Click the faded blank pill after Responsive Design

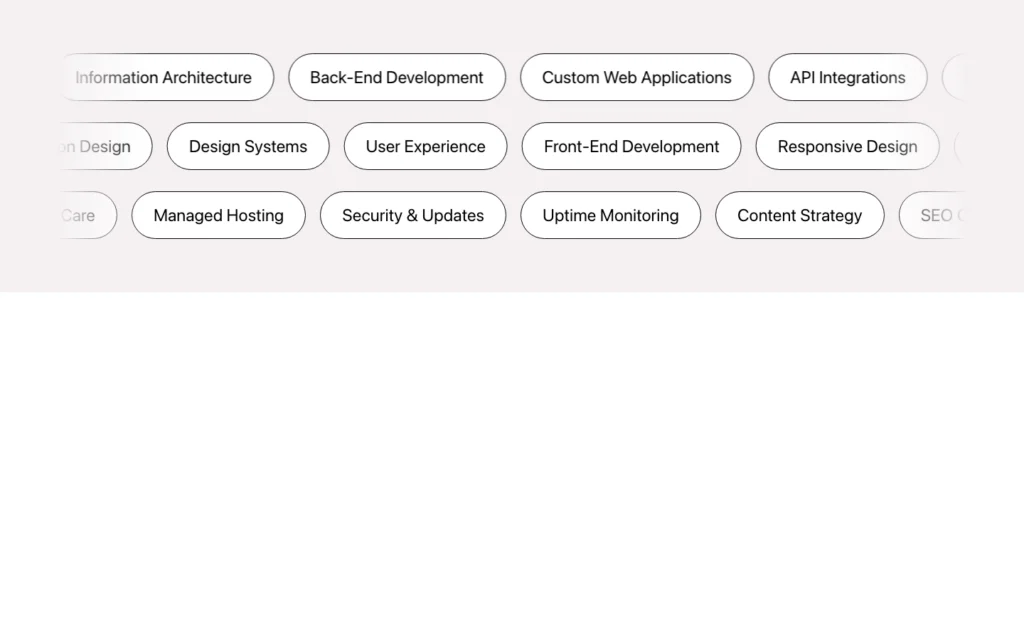point(960,146)
